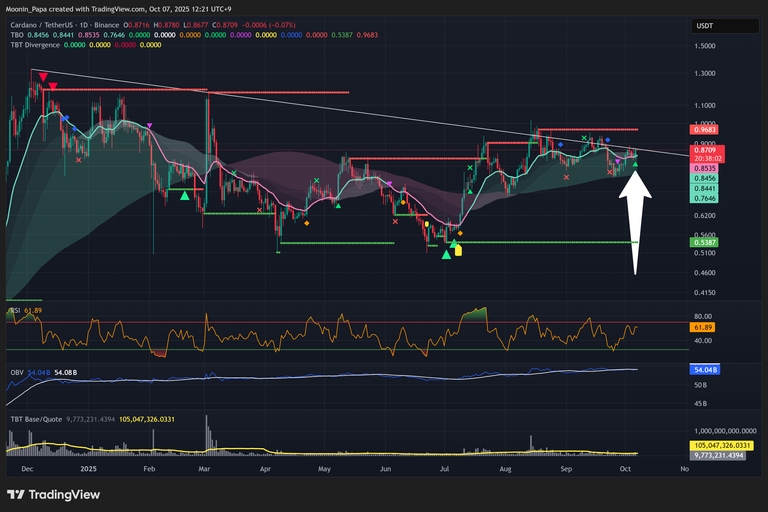Click the TradingView logo at bottom left
768x512 pixels.
(x=47, y=495)
